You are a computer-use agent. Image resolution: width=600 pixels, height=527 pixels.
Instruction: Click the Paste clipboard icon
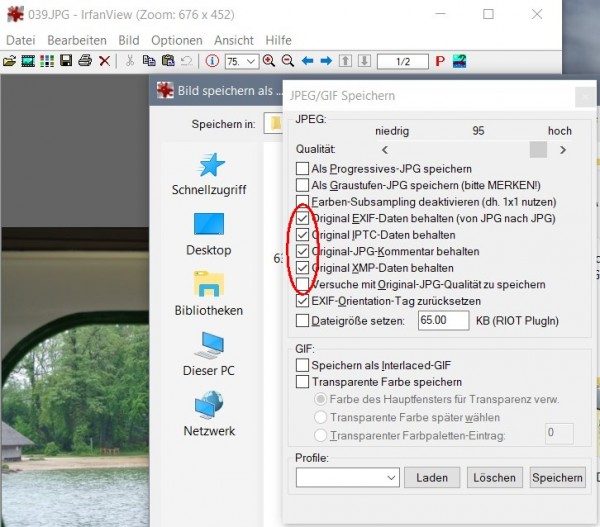[x=168, y=61]
